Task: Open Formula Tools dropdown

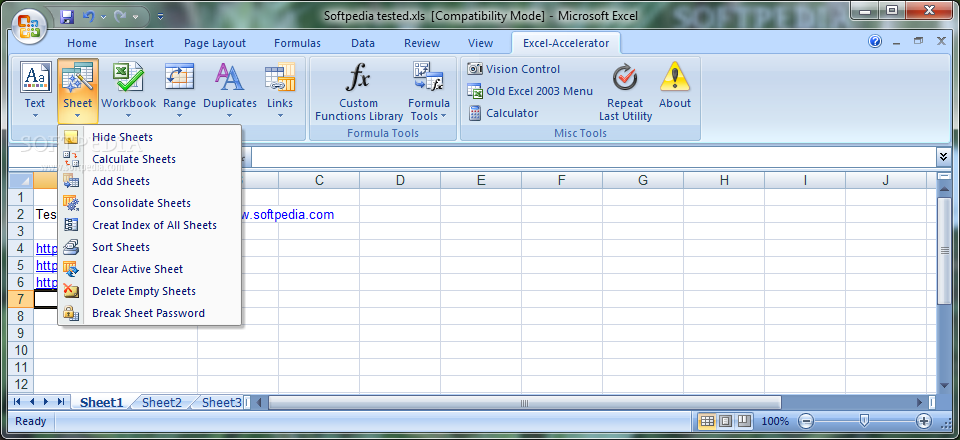Action: pyautogui.click(x=429, y=91)
